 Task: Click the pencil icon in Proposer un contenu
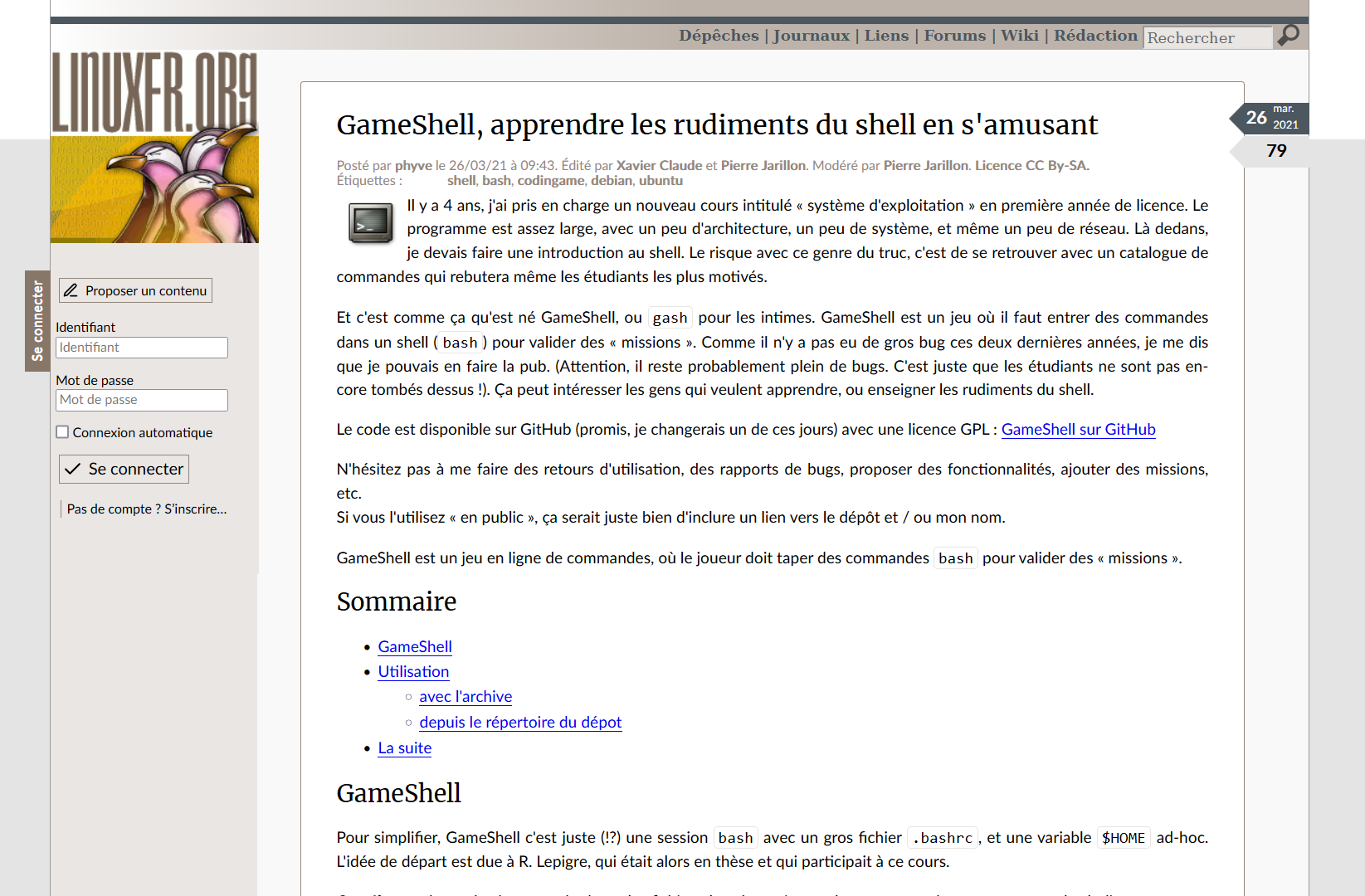(71, 290)
